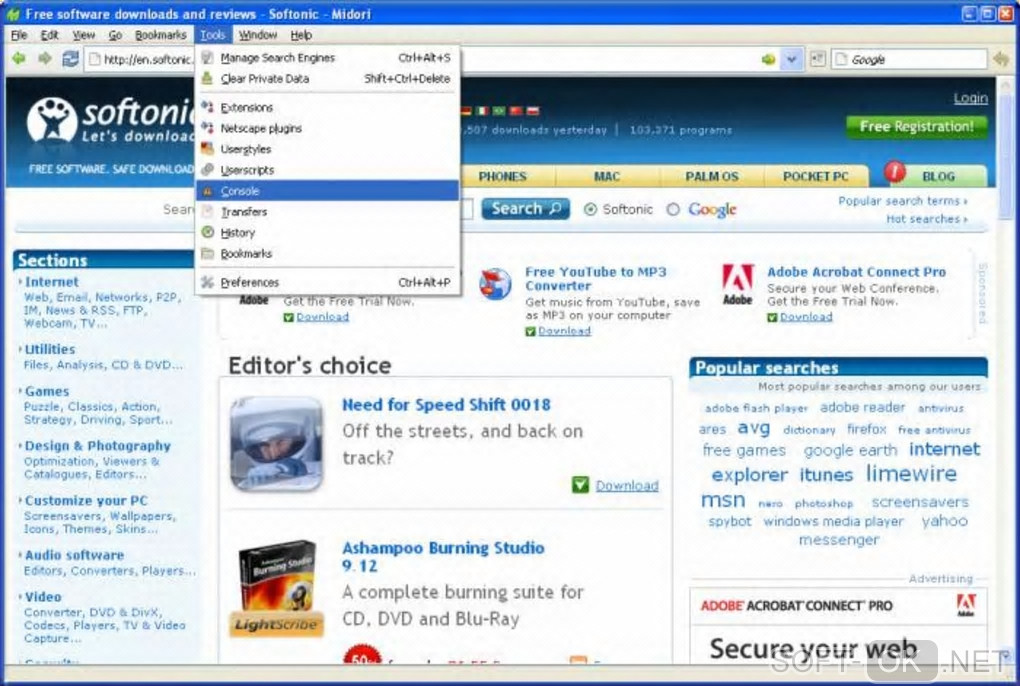Image resolution: width=1020 pixels, height=686 pixels.
Task: Choose Manage Search Engines from Tools menu
Action: point(327,58)
